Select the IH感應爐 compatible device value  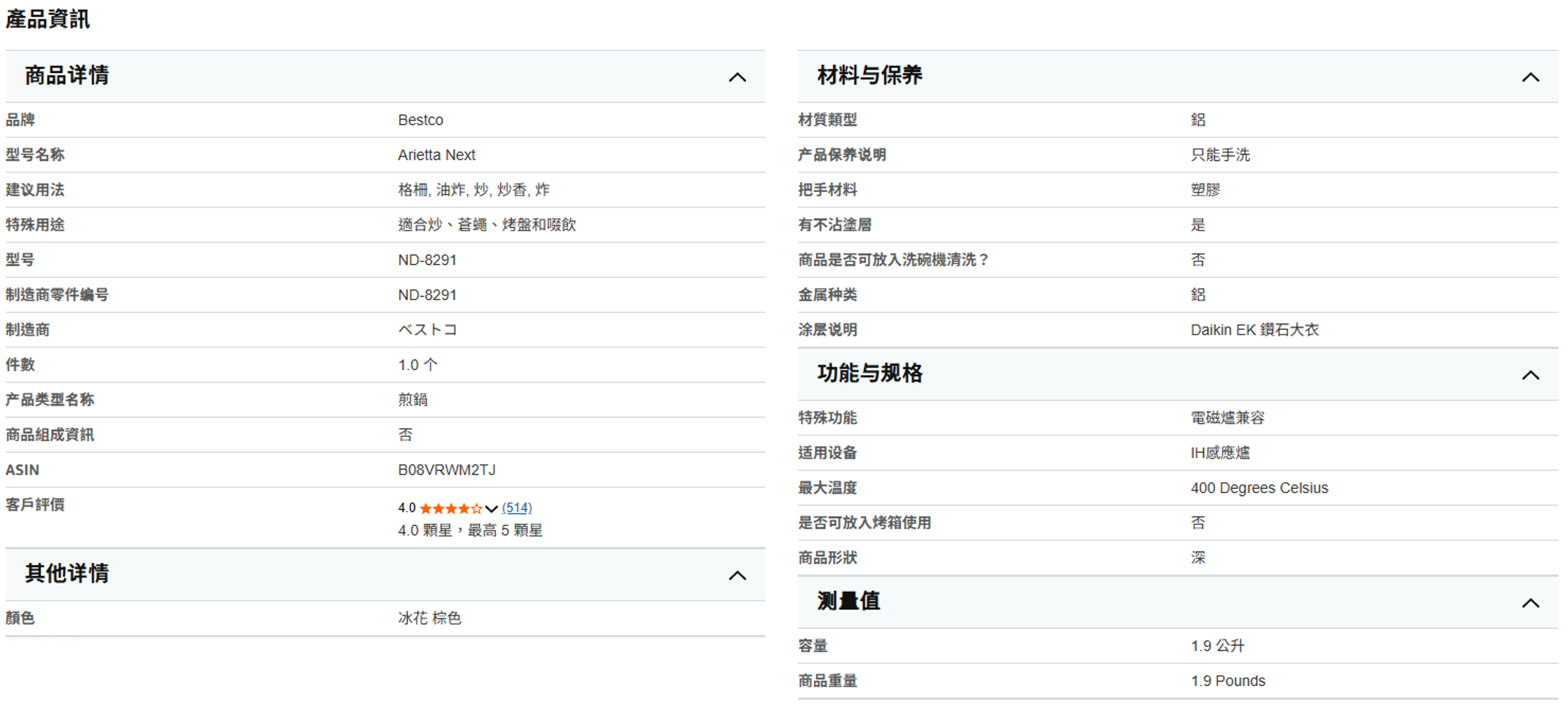pos(1220,453)
